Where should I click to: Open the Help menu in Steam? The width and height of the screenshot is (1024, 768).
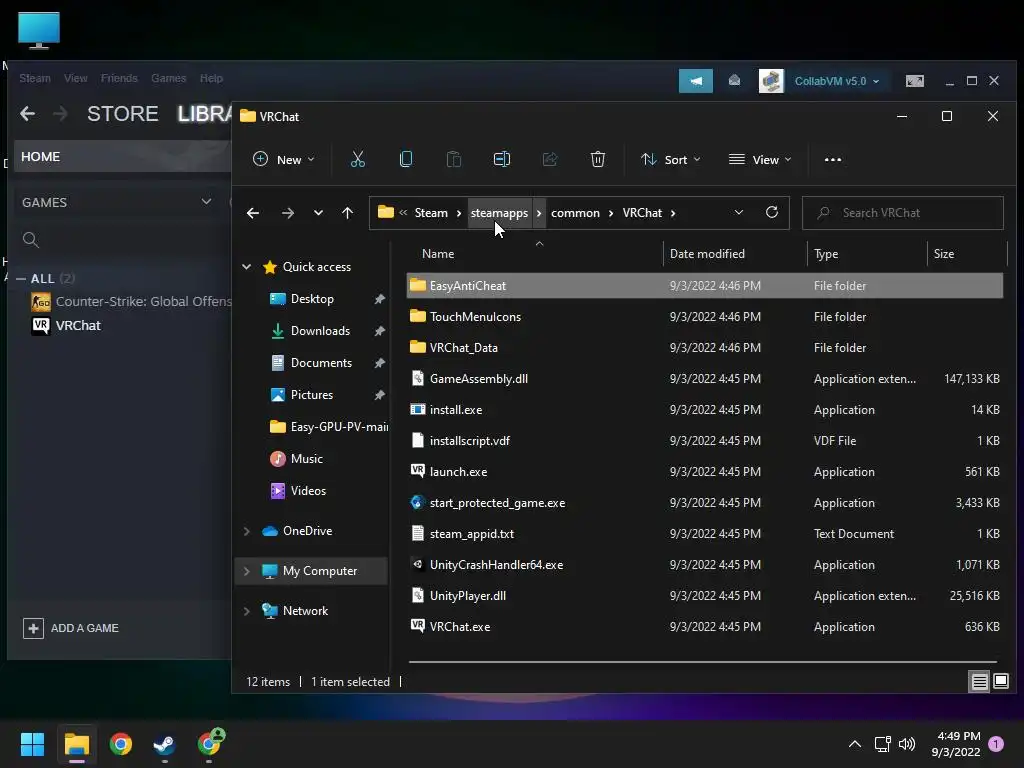point(211,78)
